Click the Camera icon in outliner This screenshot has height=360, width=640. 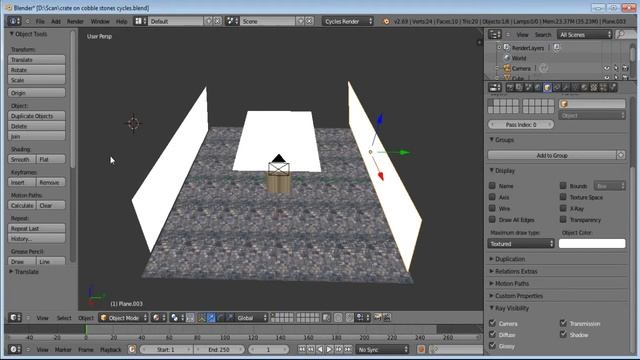click(507, 68)
